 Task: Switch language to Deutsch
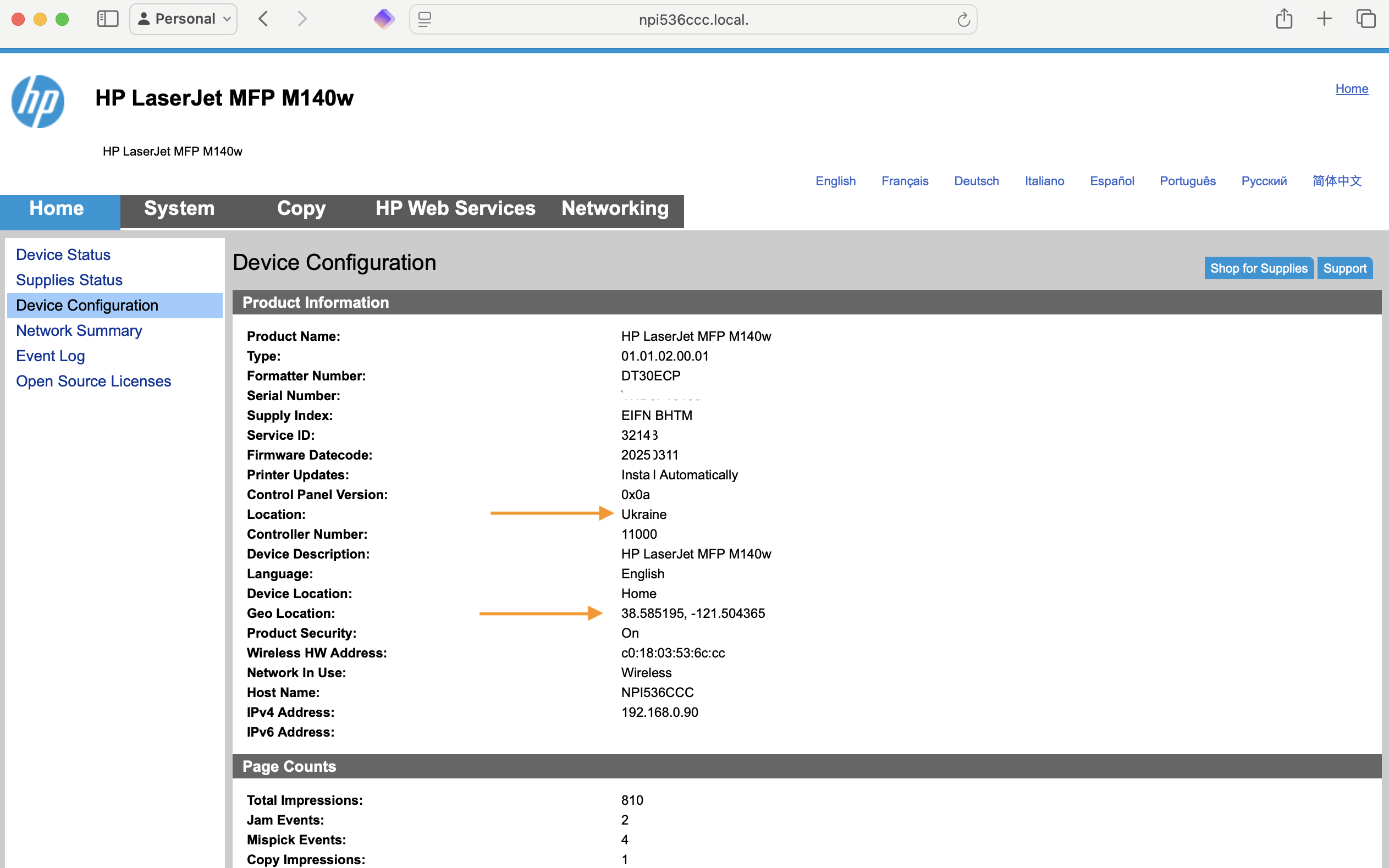[976, 181]
